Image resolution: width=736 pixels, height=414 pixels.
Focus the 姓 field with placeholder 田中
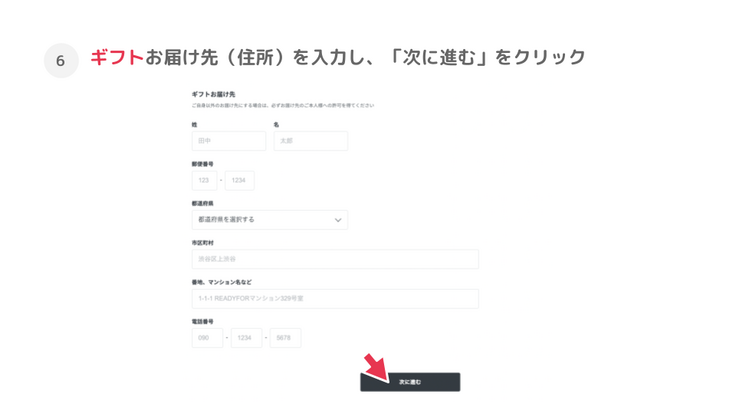click(229, 141)
